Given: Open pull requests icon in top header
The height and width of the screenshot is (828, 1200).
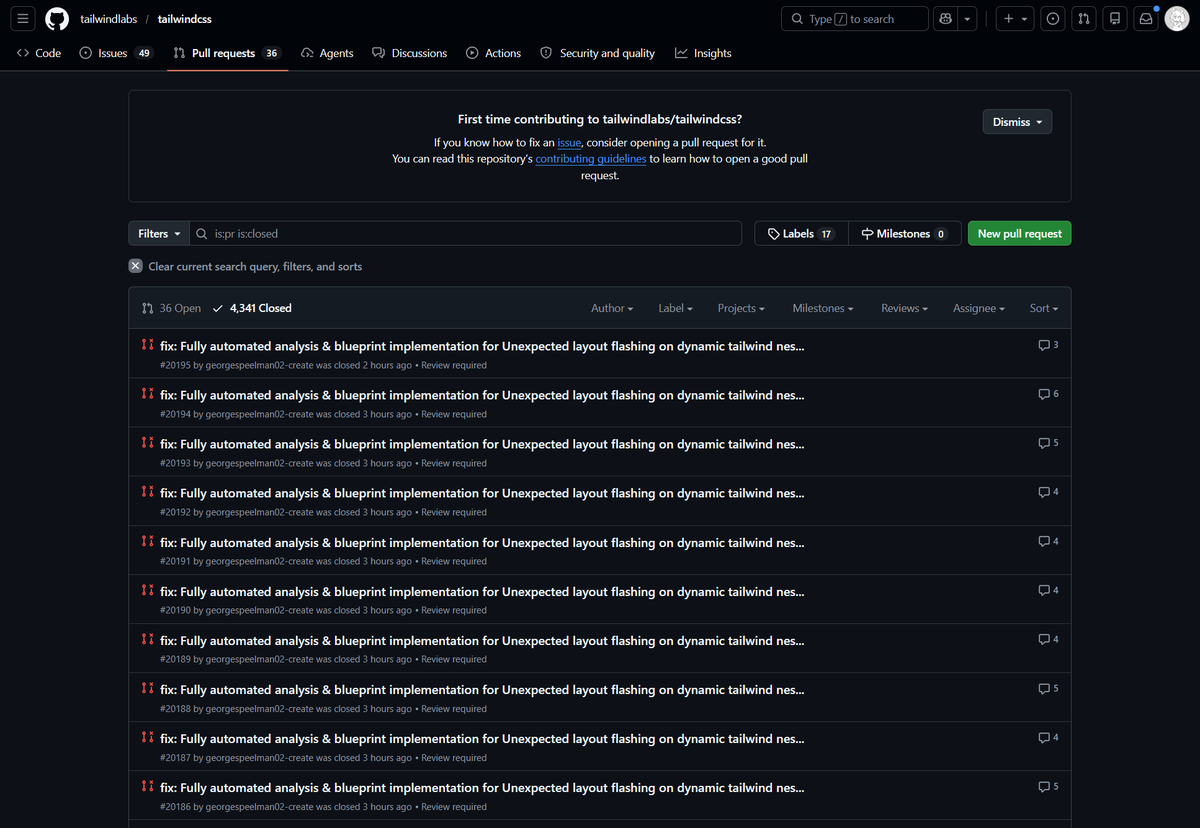Looking at the screenshot, I should point(1084,19).
